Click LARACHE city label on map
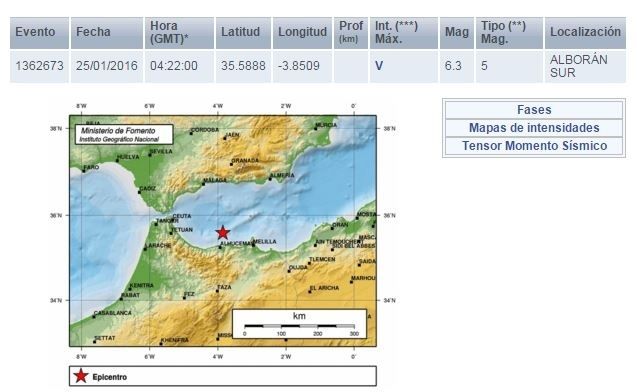The image size is (637, 392). 158,246
